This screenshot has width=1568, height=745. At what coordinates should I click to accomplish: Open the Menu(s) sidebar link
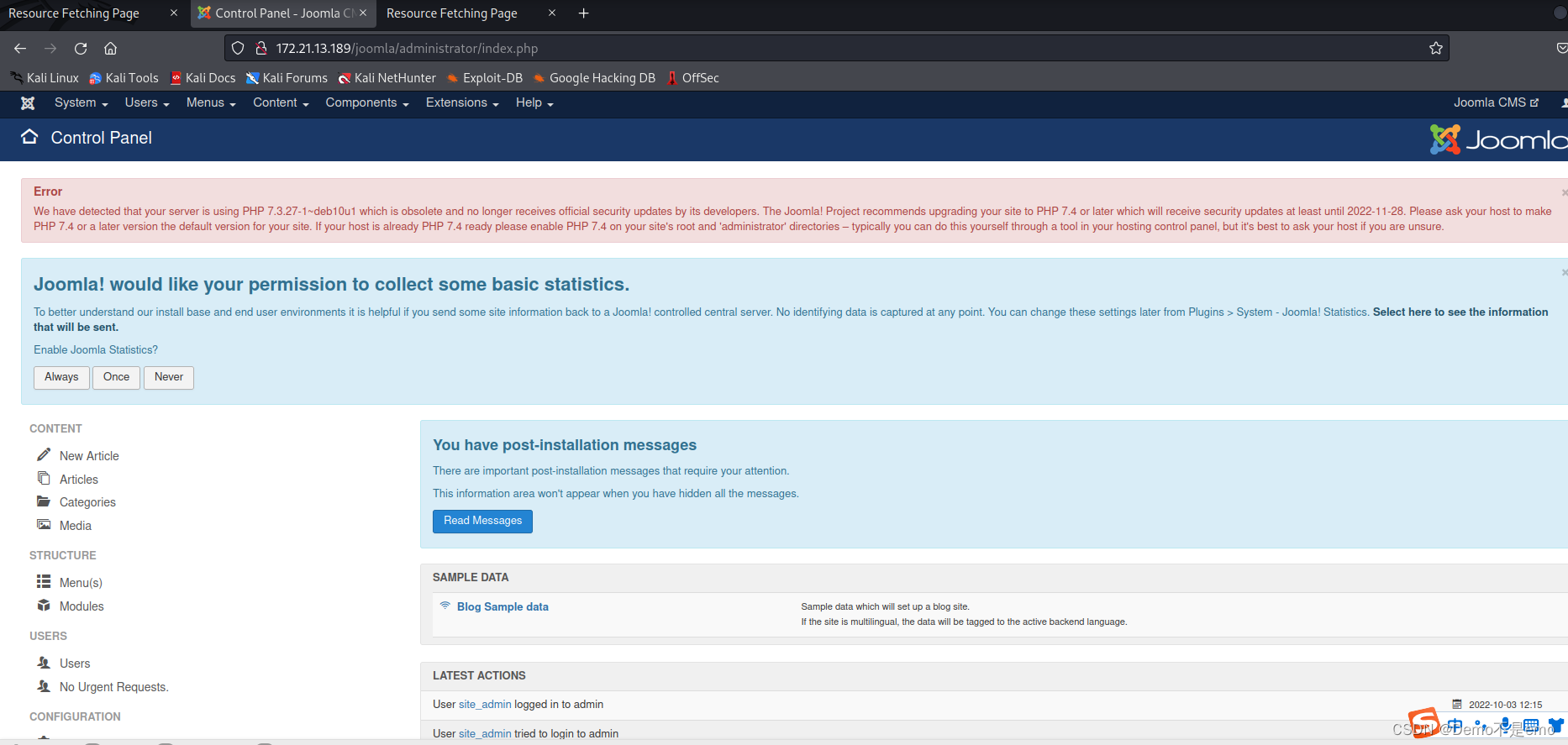[81, 583]
